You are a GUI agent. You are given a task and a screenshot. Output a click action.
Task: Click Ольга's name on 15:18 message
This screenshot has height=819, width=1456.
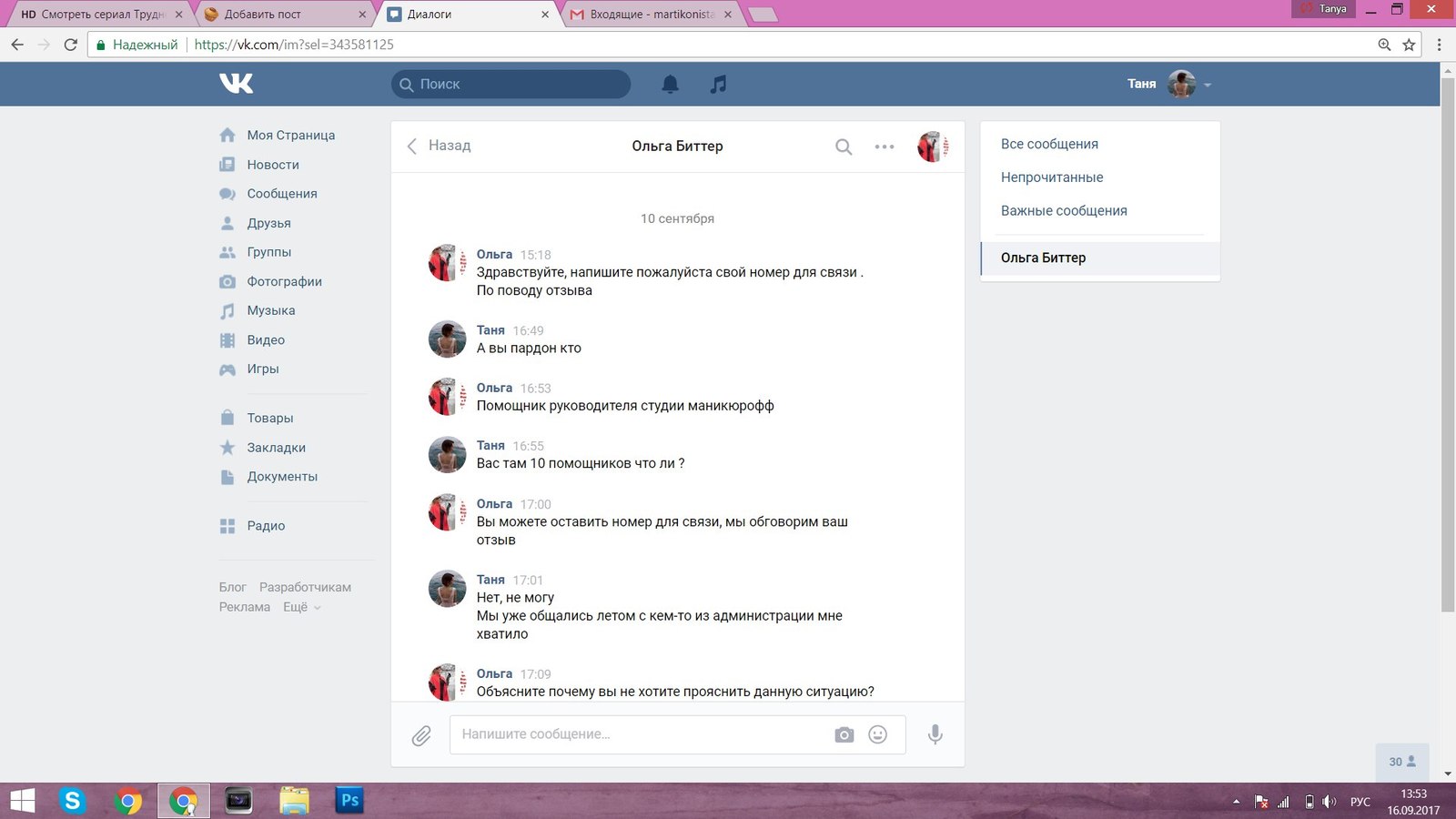click(494, 255)
